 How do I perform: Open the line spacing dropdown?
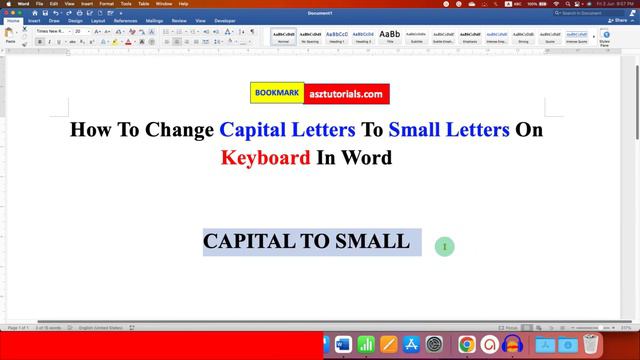(x=218, y=42)
